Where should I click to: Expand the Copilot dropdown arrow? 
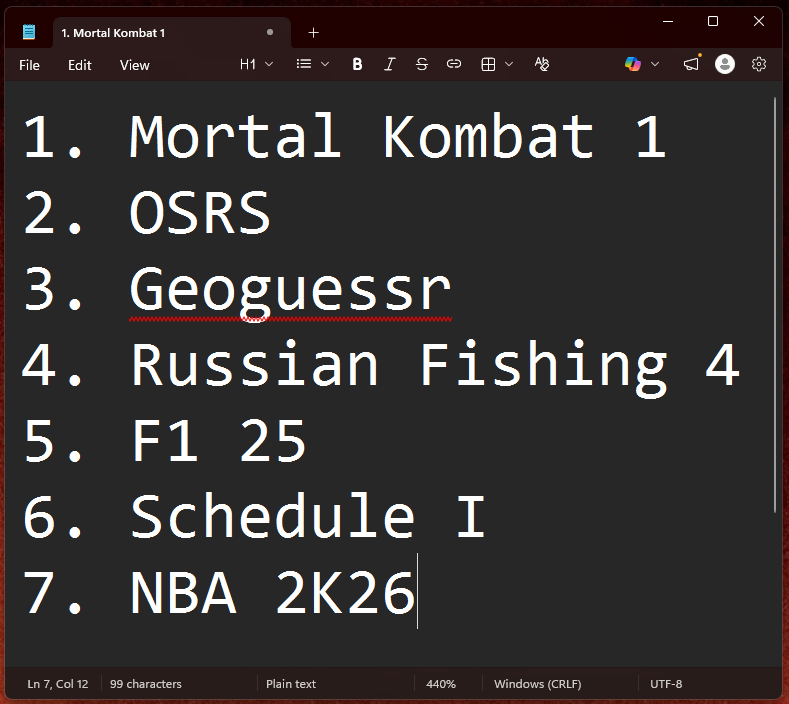point(655,64)
